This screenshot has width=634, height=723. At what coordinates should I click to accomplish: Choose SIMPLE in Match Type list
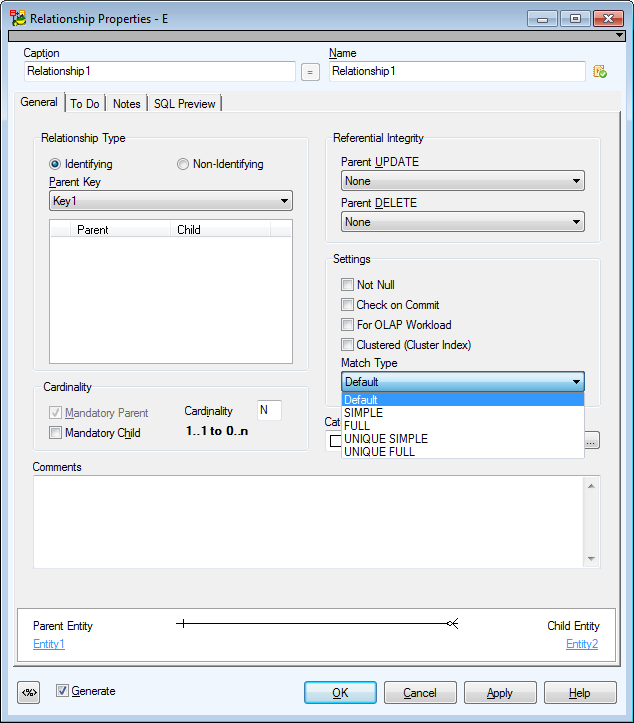[x=462, y=413]
